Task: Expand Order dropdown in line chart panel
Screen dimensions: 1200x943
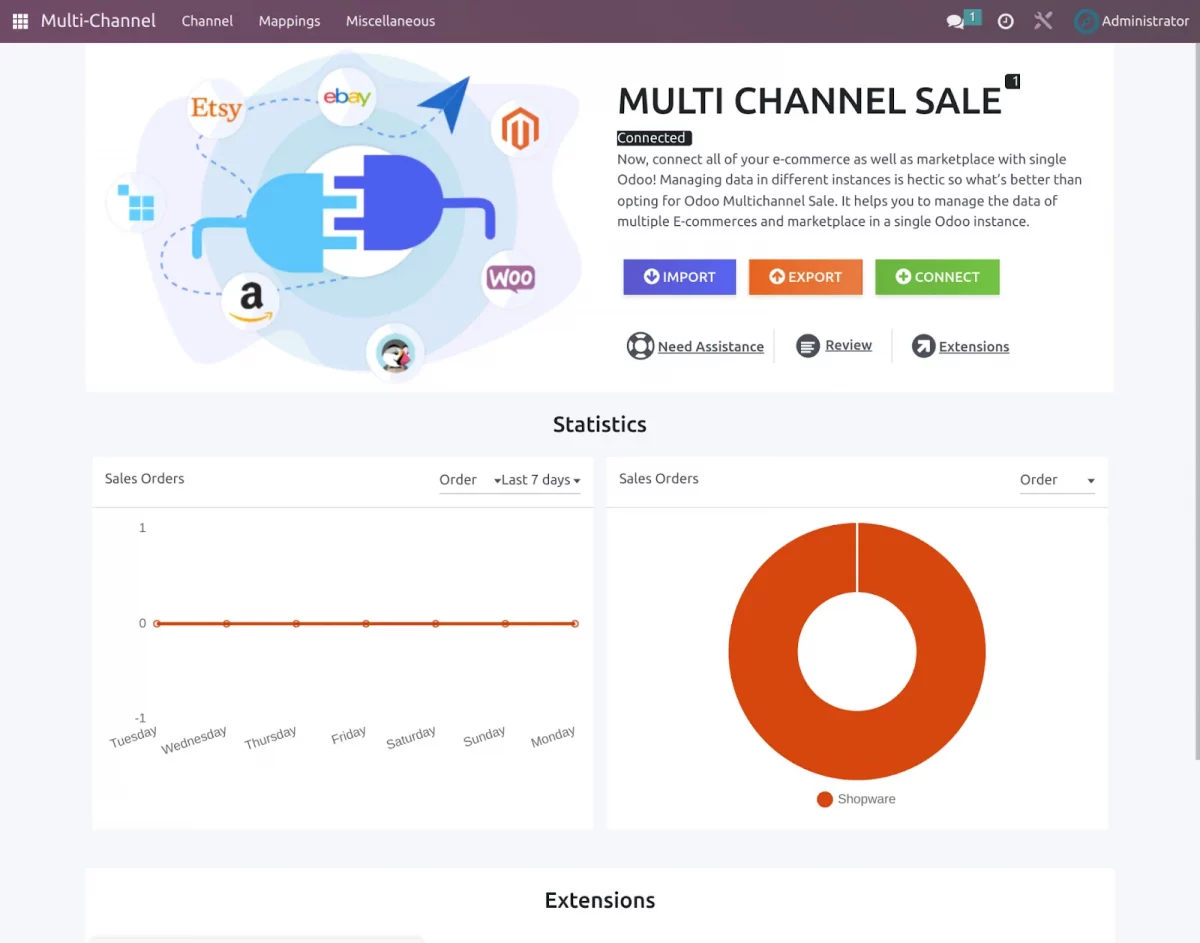Action: pyautogui.click(x=469, y=480)
